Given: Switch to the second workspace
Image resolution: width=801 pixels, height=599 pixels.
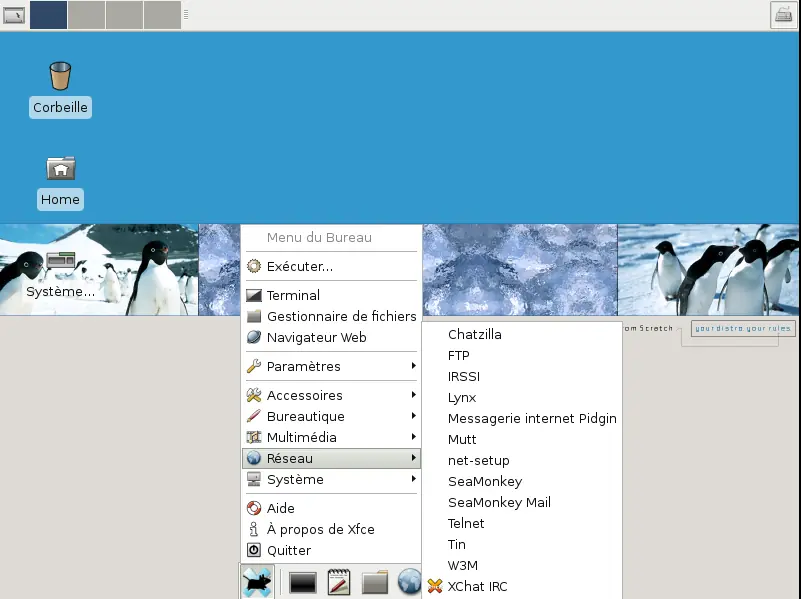Looking at the screenshot, I should click(x=86, y=15).
